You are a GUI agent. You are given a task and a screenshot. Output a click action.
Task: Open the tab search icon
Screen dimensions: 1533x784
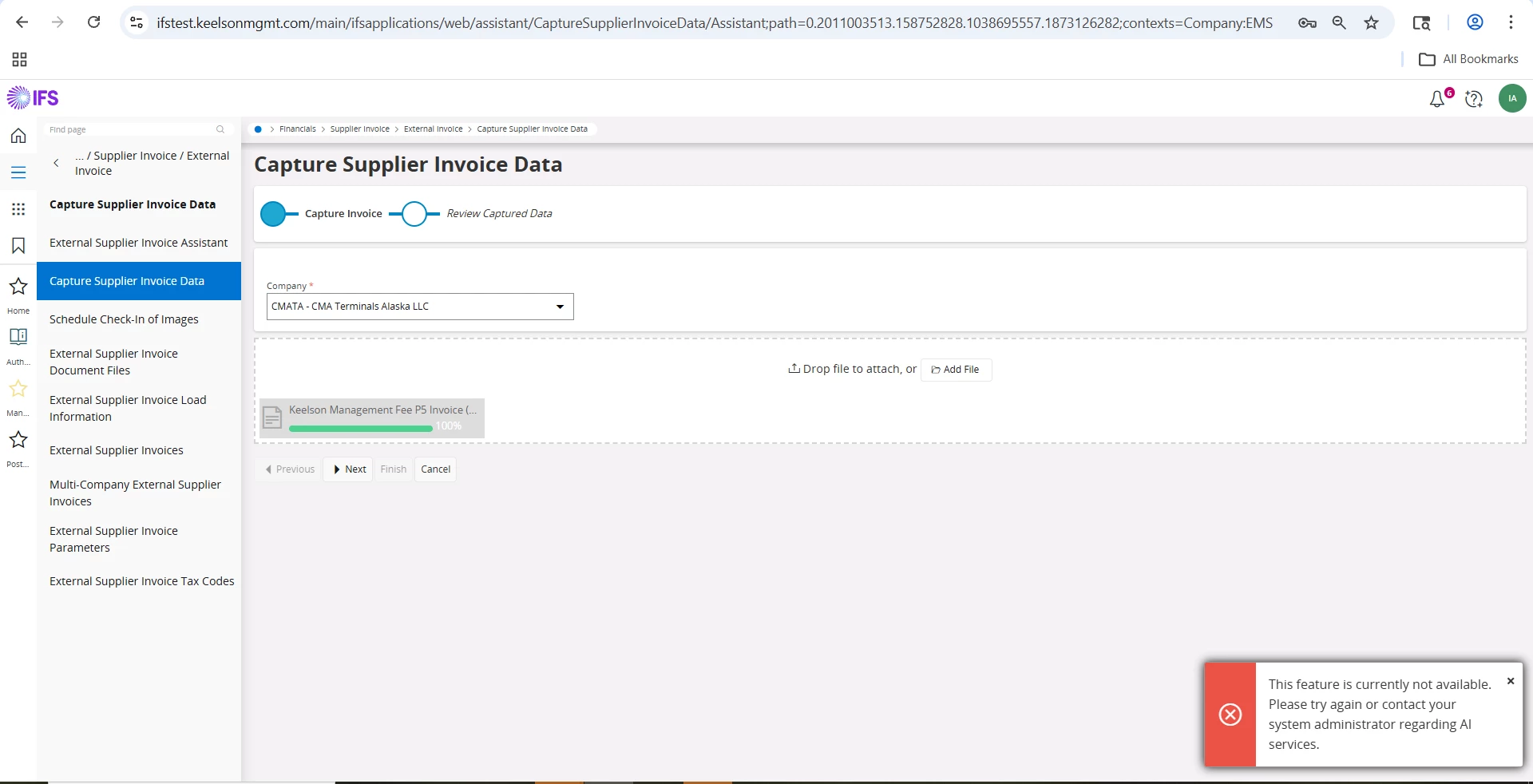tap(1421, 22)
